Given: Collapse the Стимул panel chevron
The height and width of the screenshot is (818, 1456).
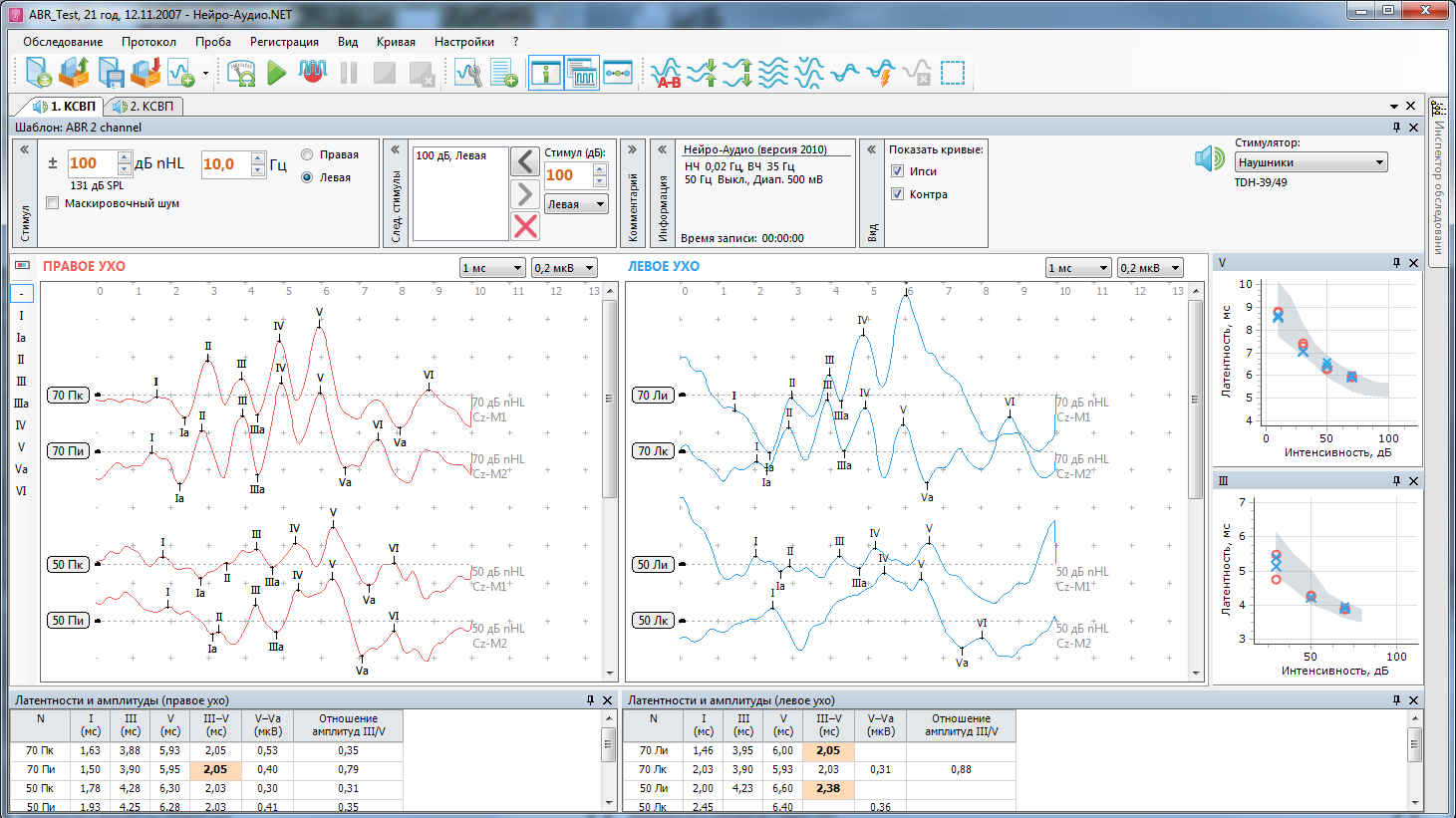Looking at the screenshot, I should [x=25, y=149].
